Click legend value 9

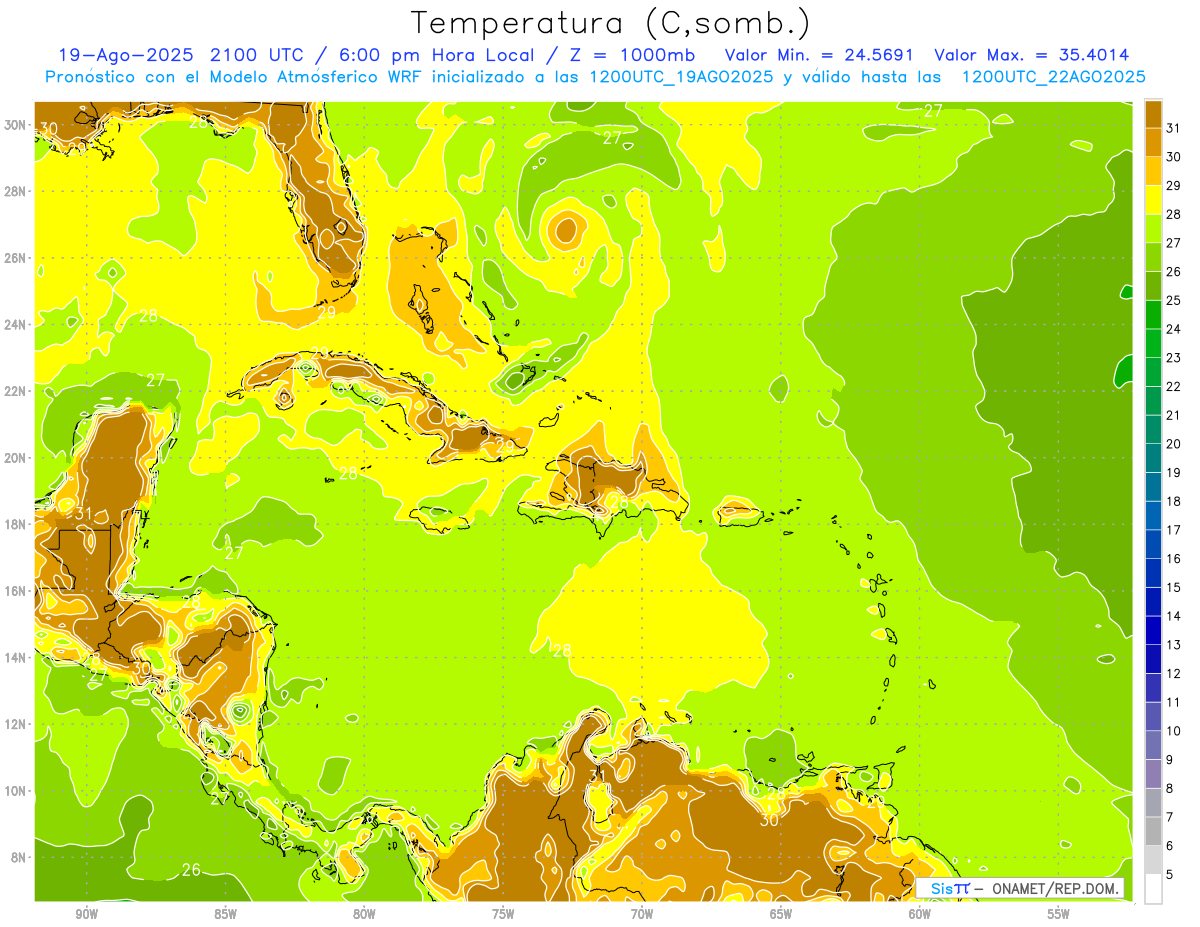pos(1170,760)
